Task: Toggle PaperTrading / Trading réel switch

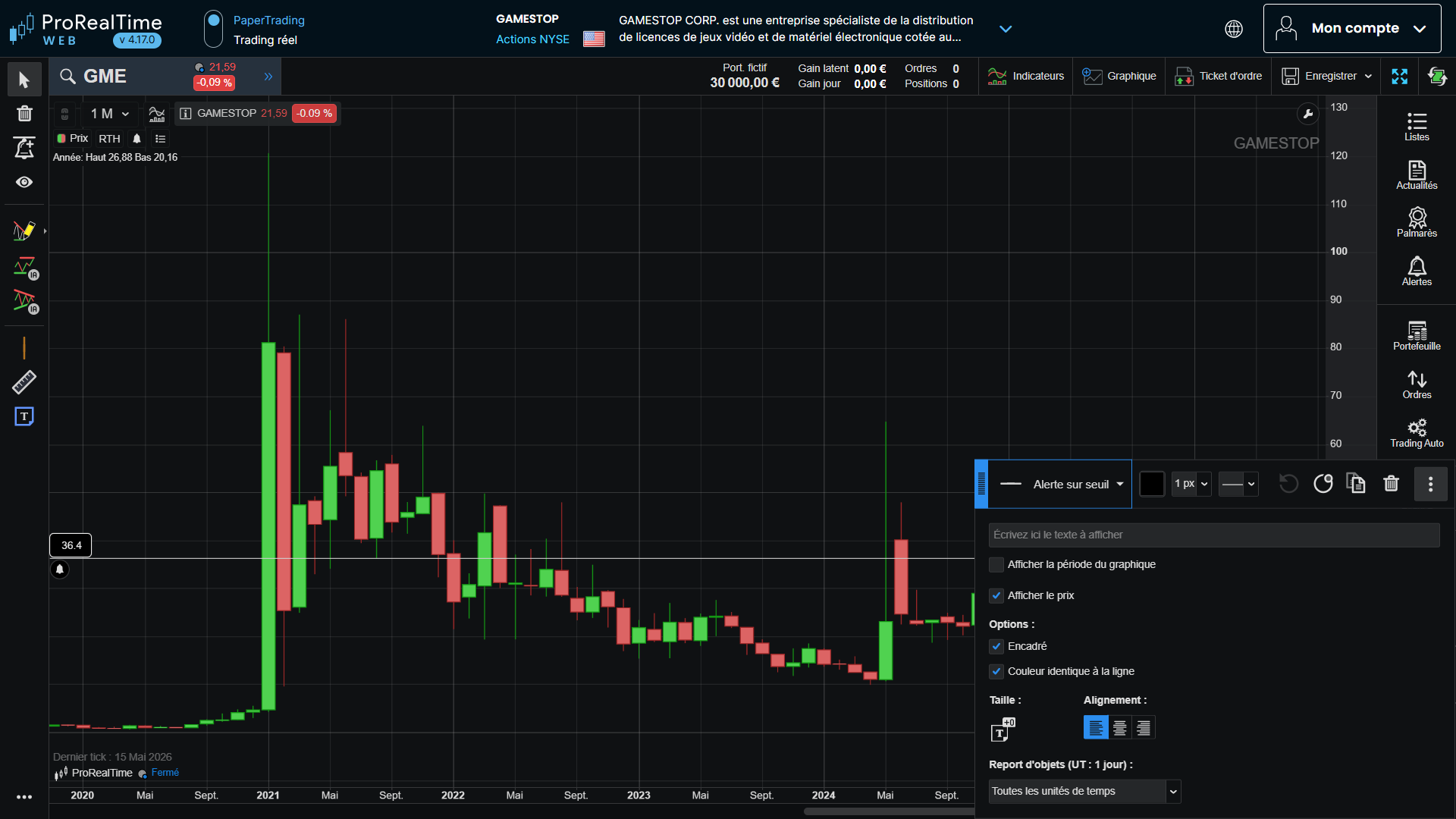Action: pos(214,29)
